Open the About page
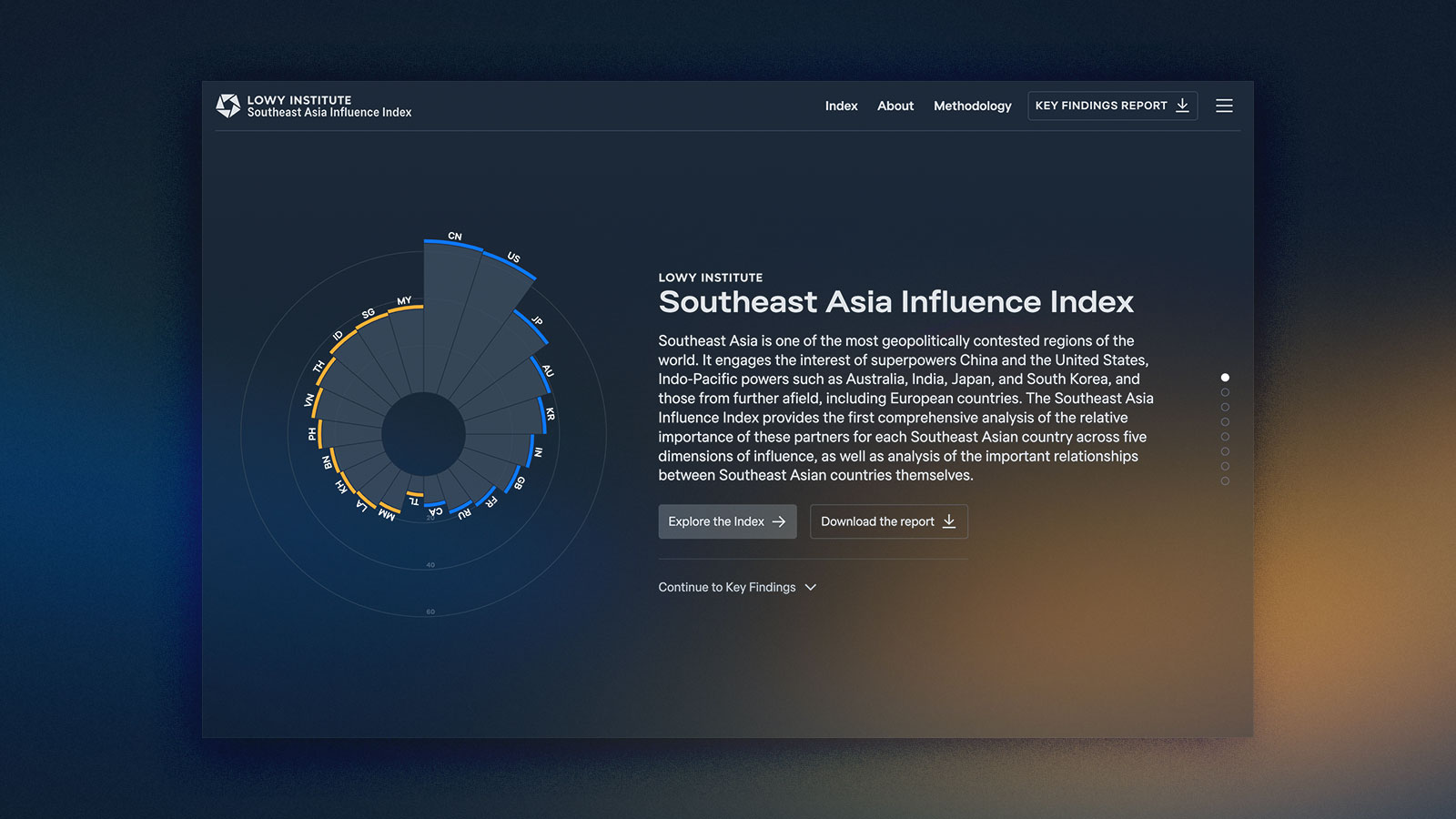Screen dimensions: 1456x819 click(895, 106)
